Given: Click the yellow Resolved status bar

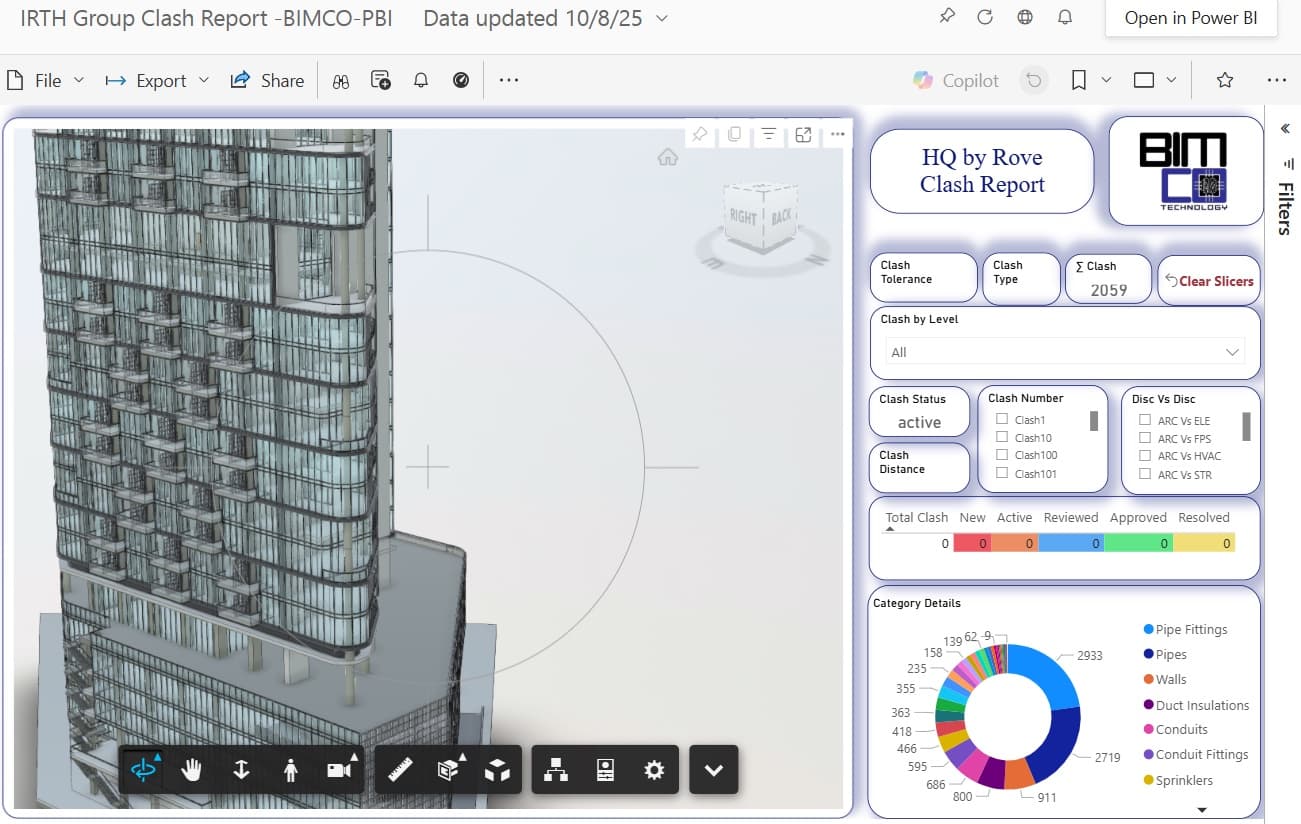Looking at the screenshot, I should (1204, 543).
